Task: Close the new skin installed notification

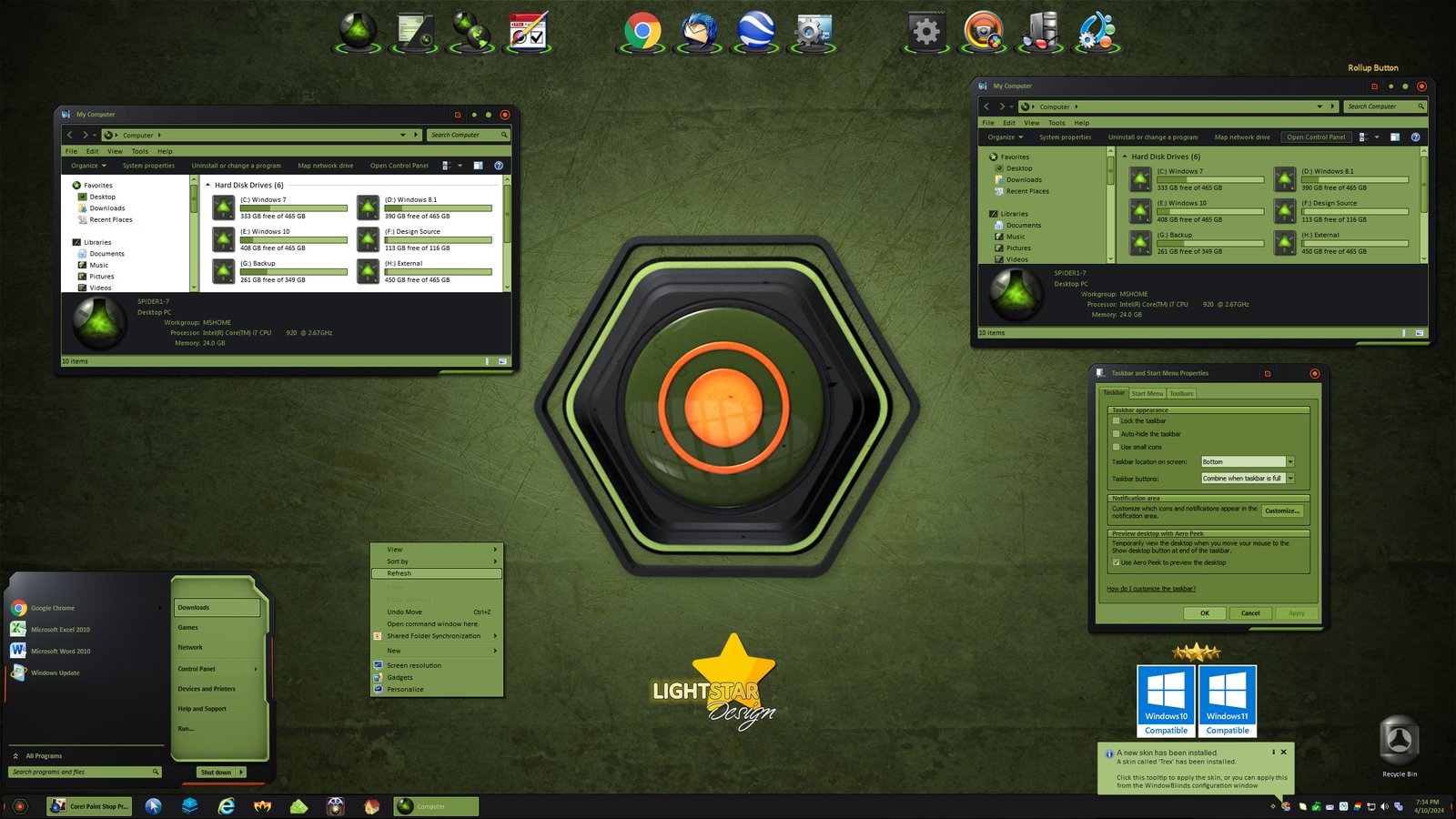Action: point(1283,752)
